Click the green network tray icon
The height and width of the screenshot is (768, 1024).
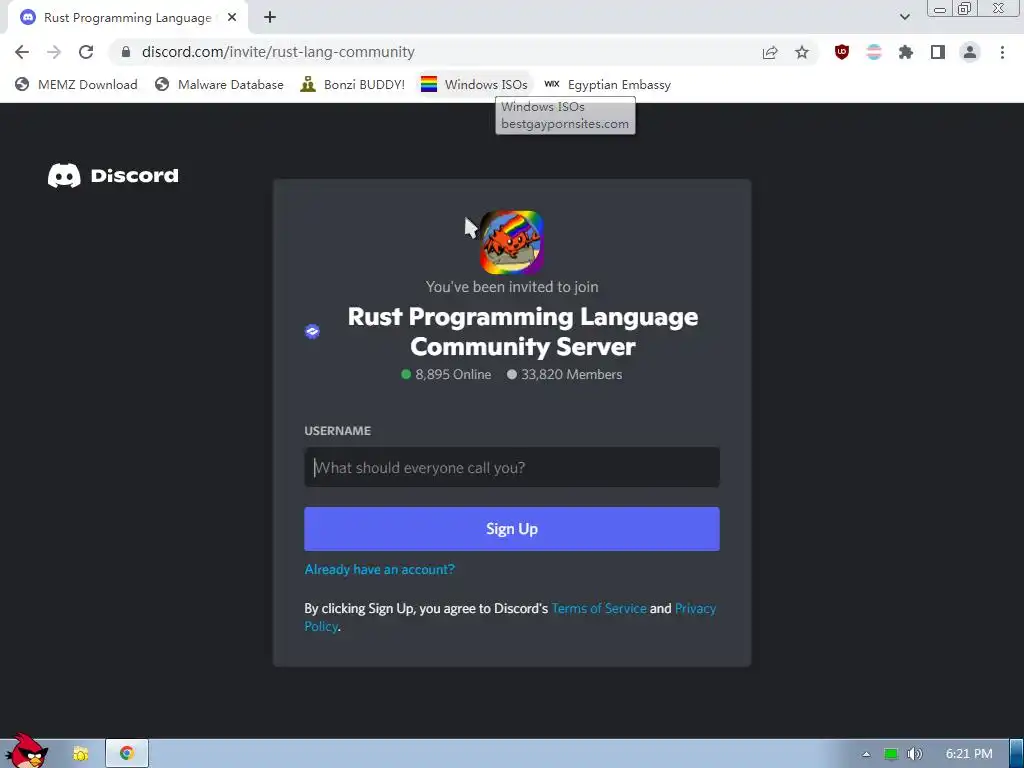click(891, 754)
